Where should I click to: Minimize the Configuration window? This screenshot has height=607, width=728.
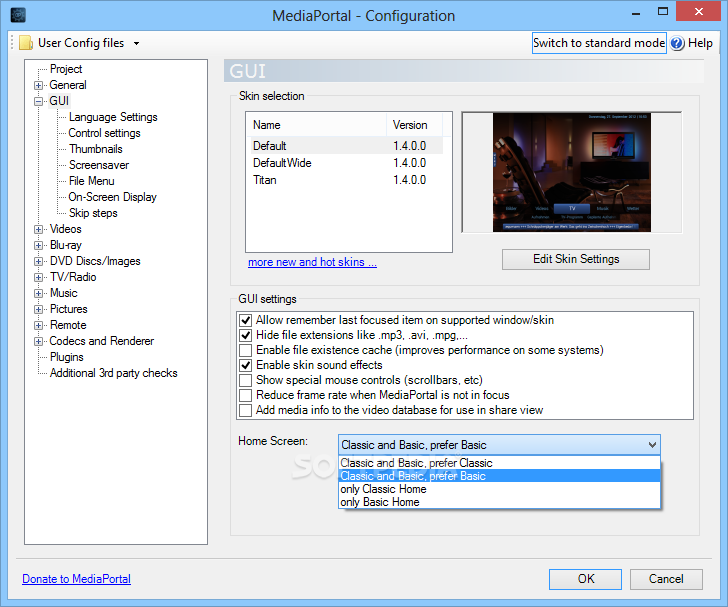click(636, 13)
